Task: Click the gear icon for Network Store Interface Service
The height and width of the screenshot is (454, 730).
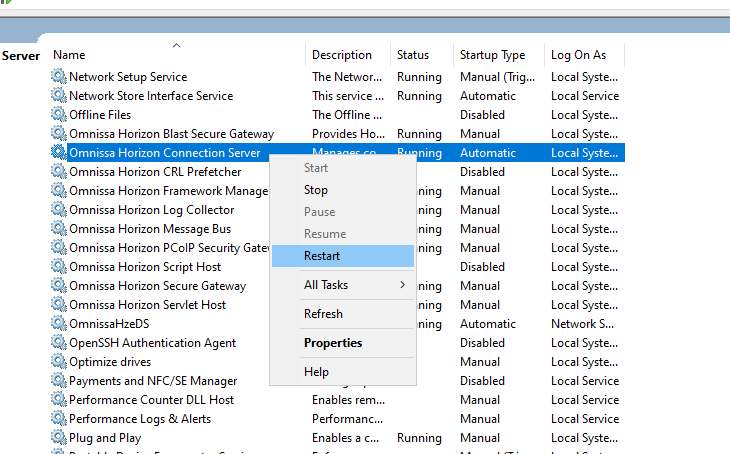Action: tap(59, 95)
